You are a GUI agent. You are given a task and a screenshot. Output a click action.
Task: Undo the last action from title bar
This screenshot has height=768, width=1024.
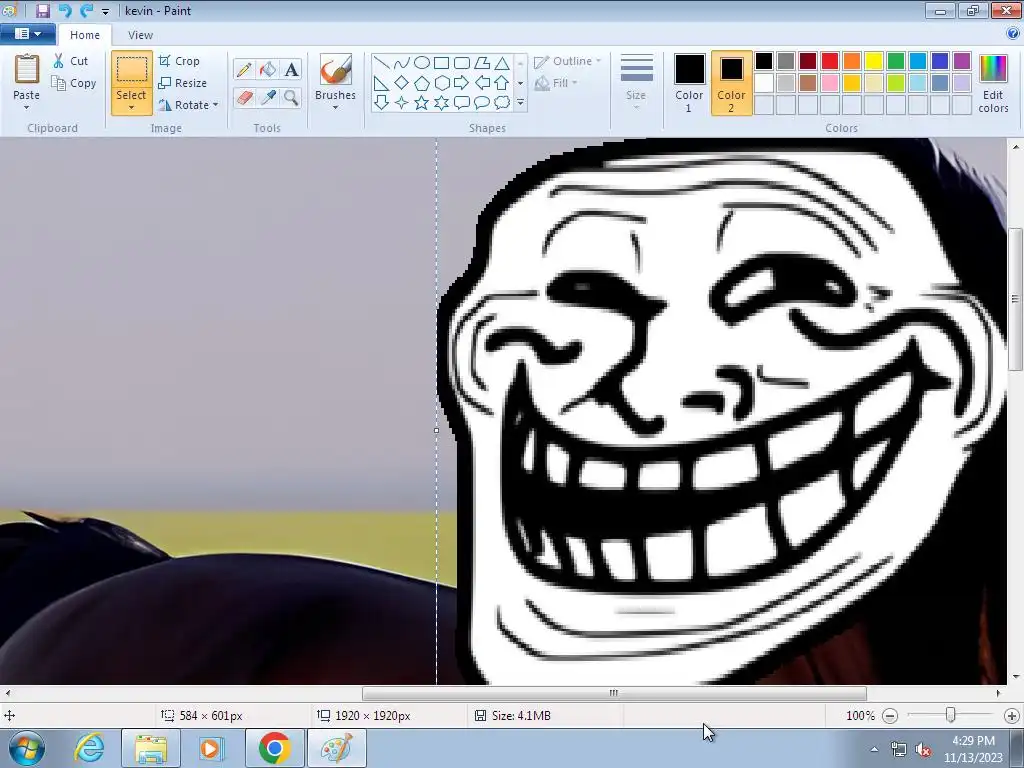pyautogui.click(x=64, y=10)
